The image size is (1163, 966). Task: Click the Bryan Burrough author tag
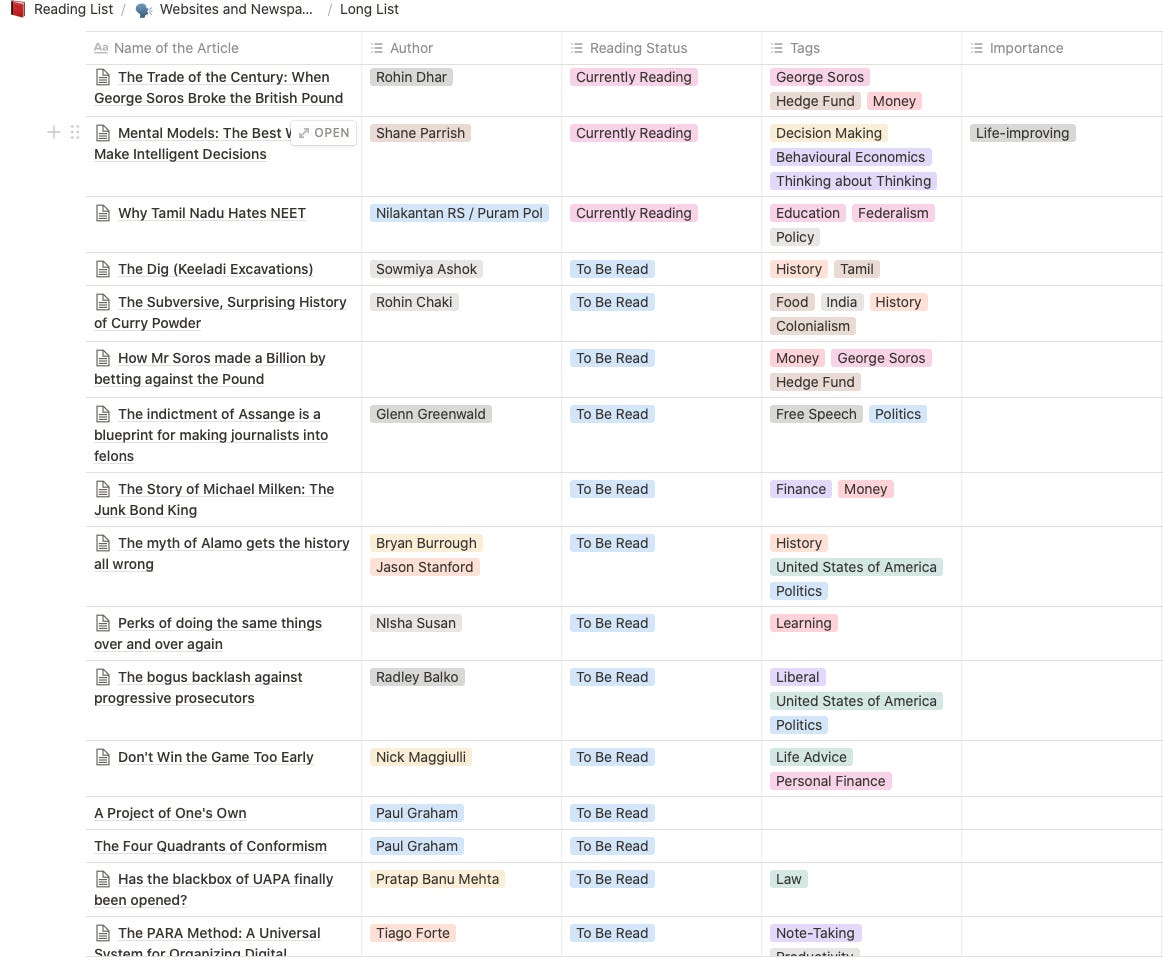[x=426, y=543]
